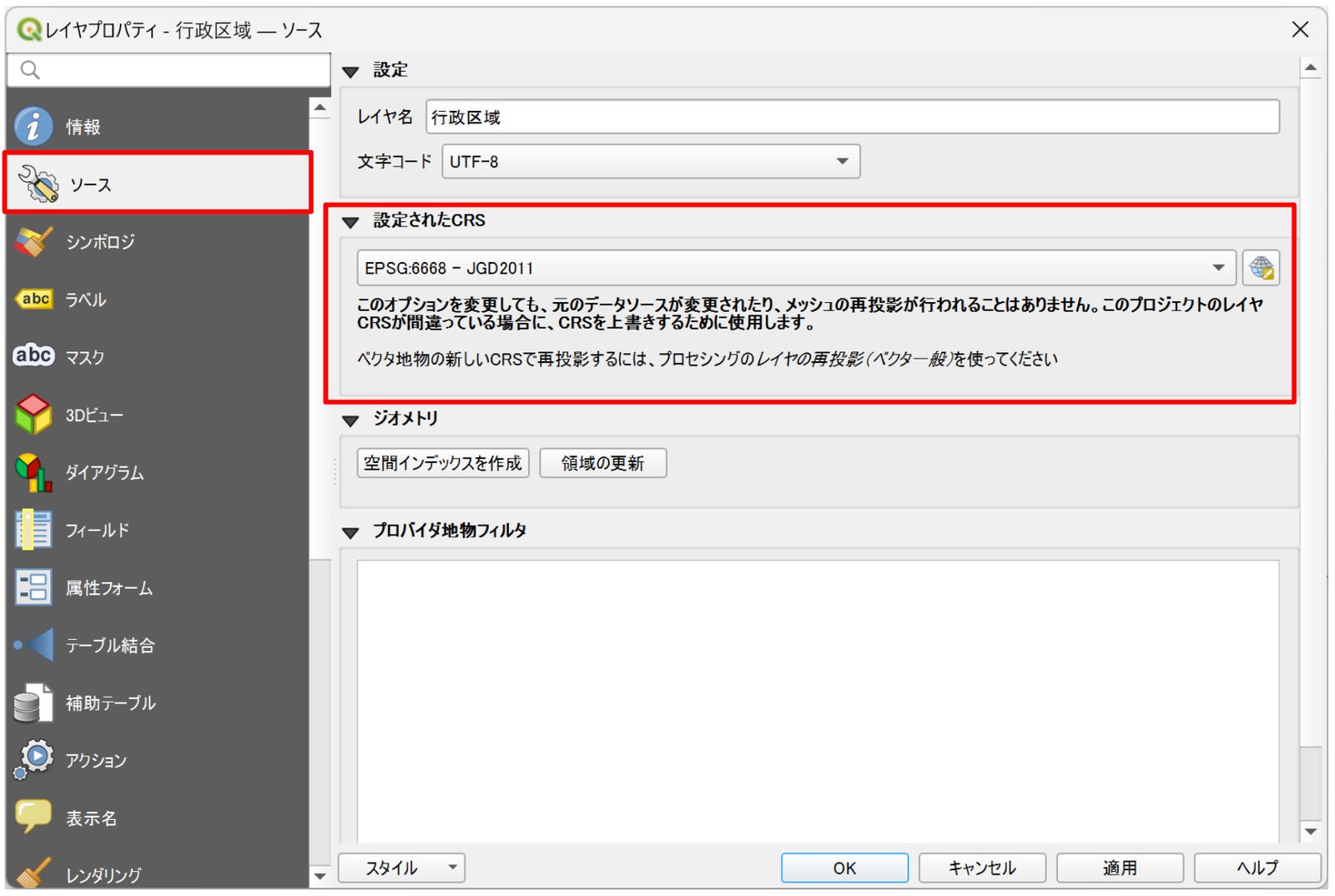Open 属性フォーム form icon
Screen dimensions: 1335x896
tap(33, 587)
